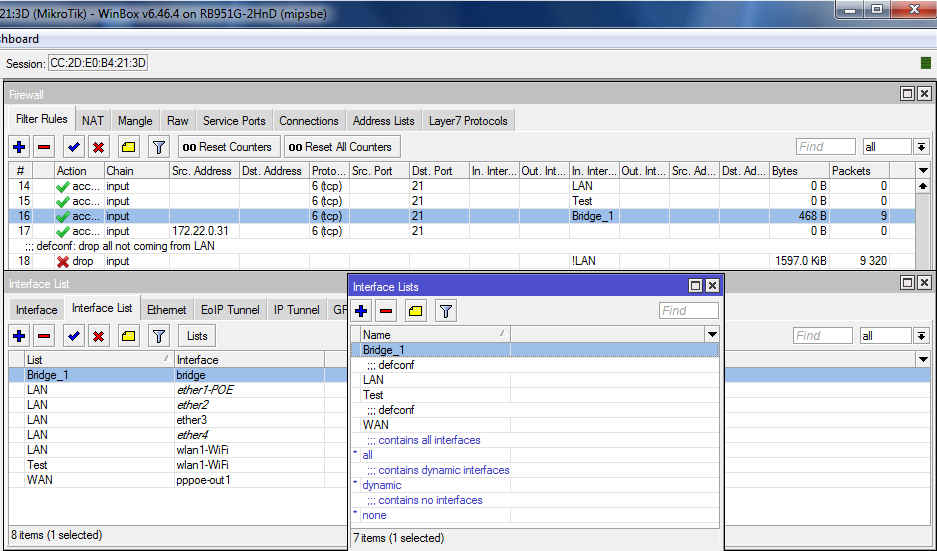Sort firewall rules by Packets column
The width and height of the screenshot is (937, 551).
(859, 171)
